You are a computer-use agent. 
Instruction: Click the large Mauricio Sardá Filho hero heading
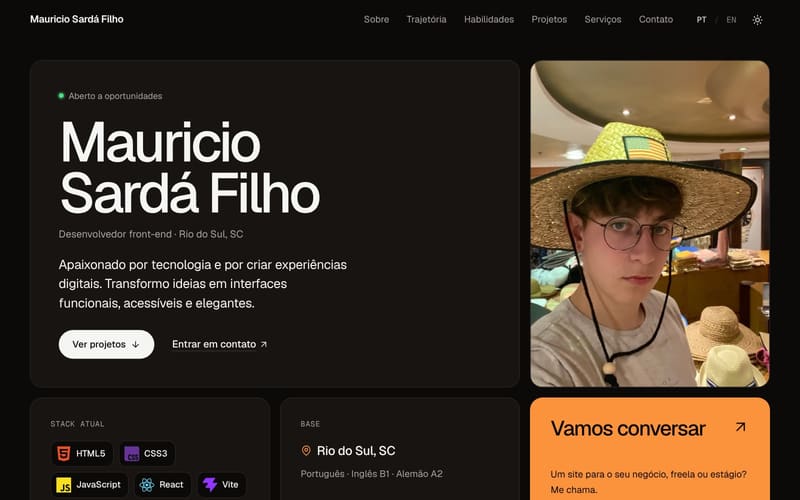190,167
